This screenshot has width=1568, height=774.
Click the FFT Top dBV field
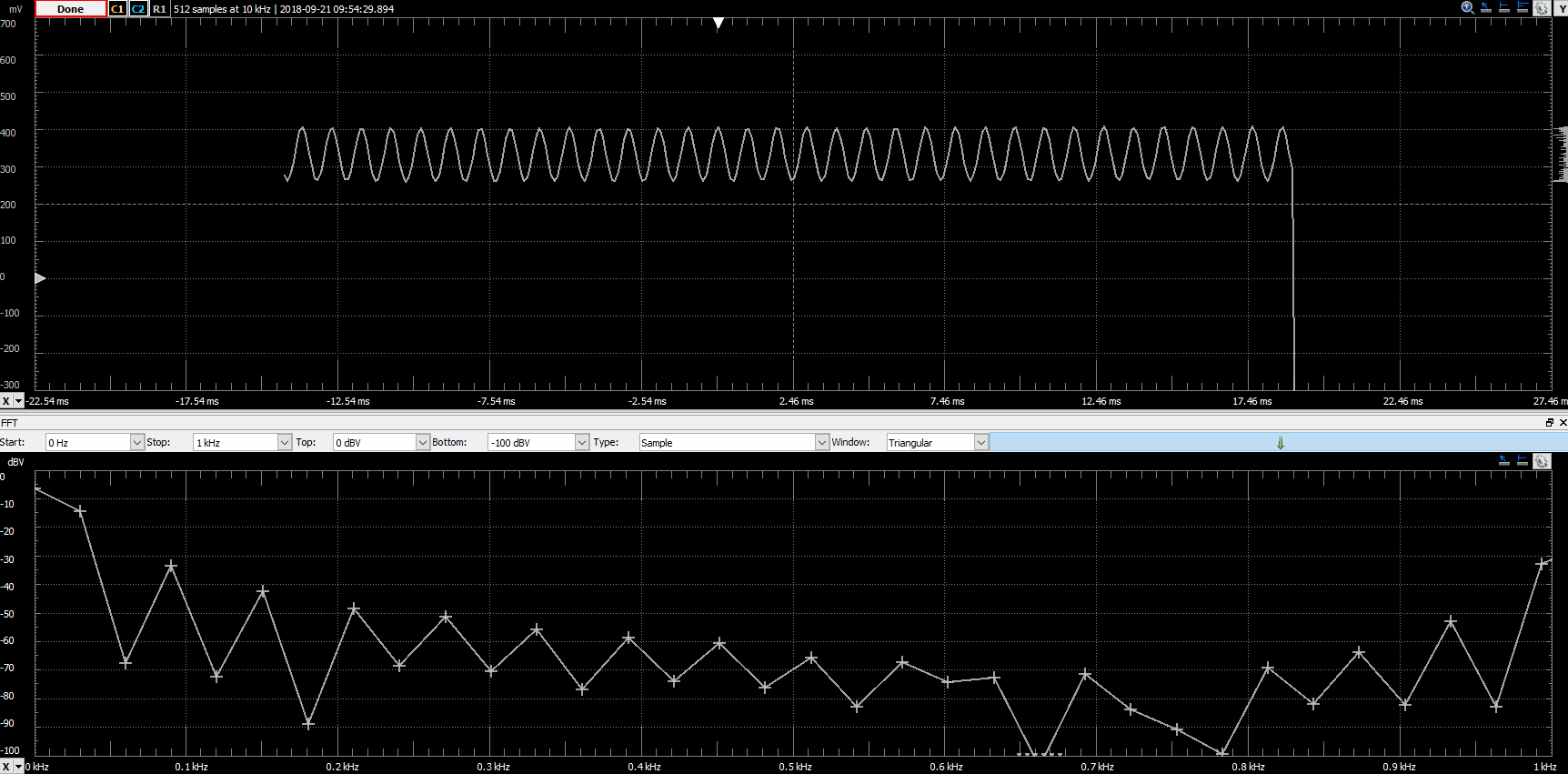pos(374,442)
